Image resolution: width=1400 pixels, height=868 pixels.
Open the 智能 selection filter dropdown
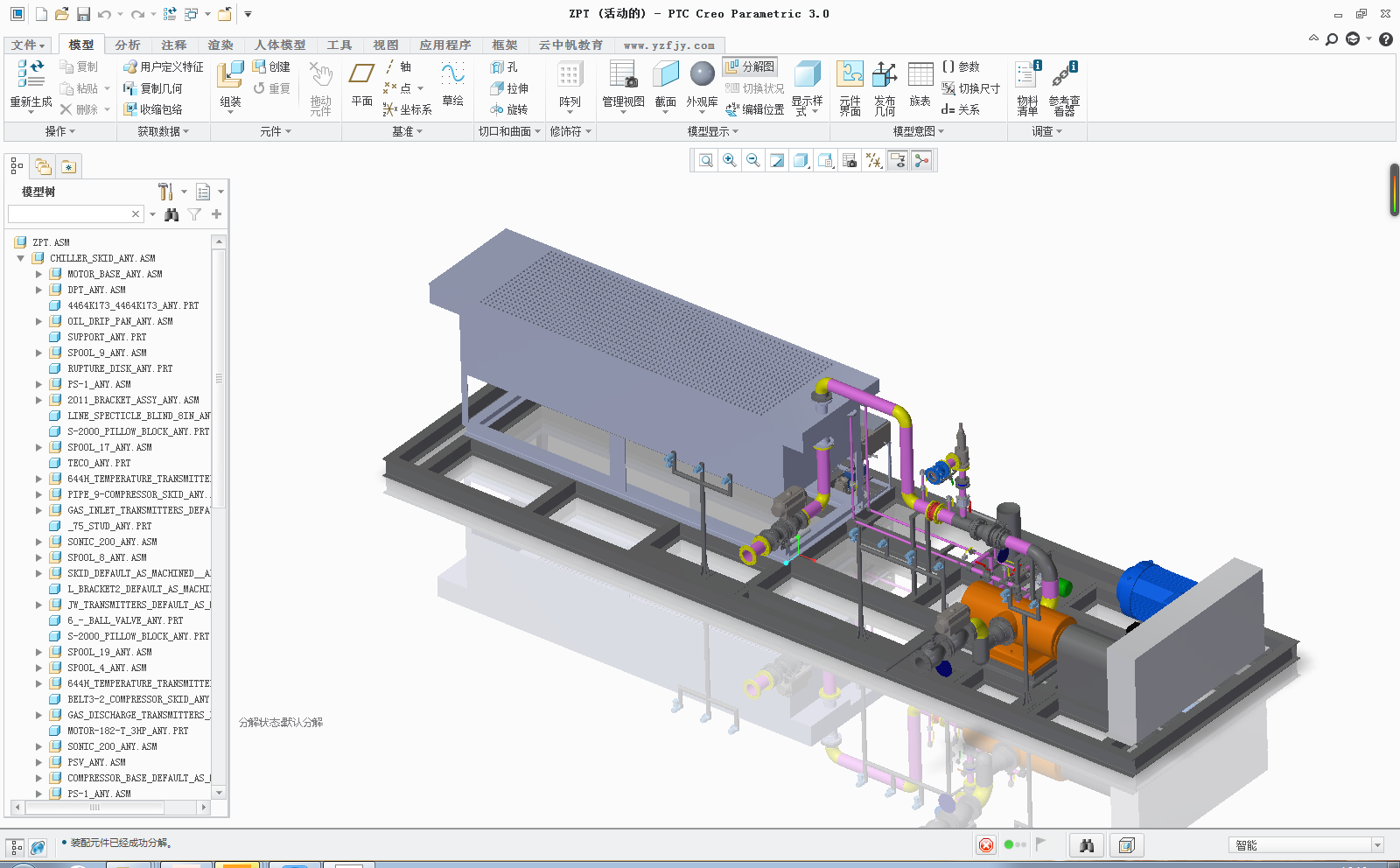tap(1377, 845)
